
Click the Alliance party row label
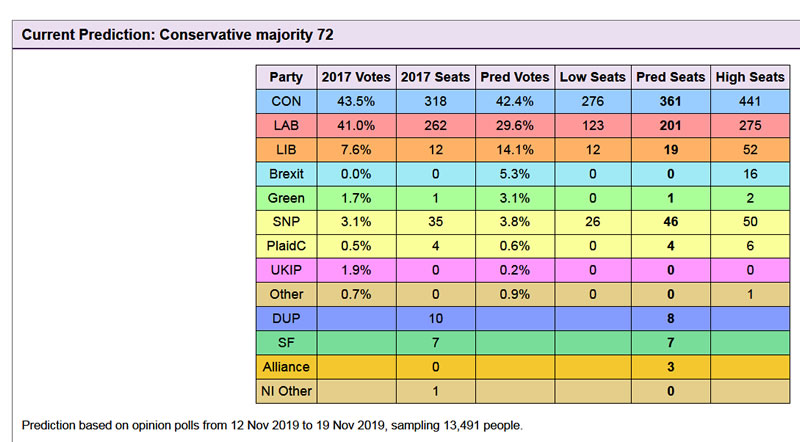coord(287,368)
